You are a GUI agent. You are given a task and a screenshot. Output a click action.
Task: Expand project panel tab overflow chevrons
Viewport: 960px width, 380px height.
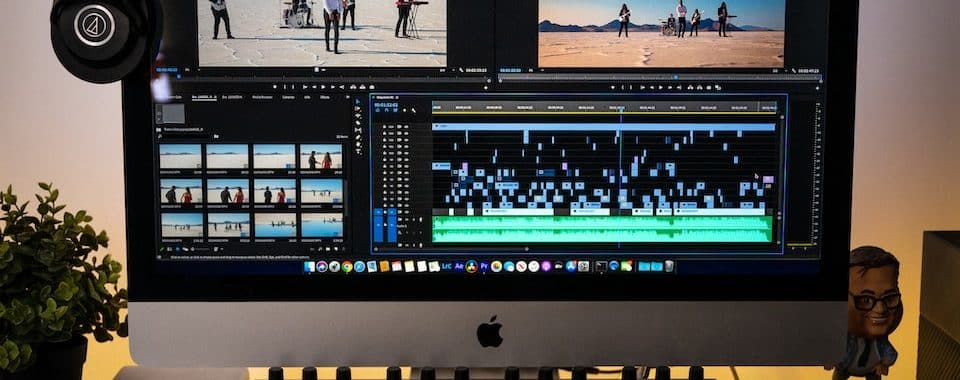[x=348, y=97]
